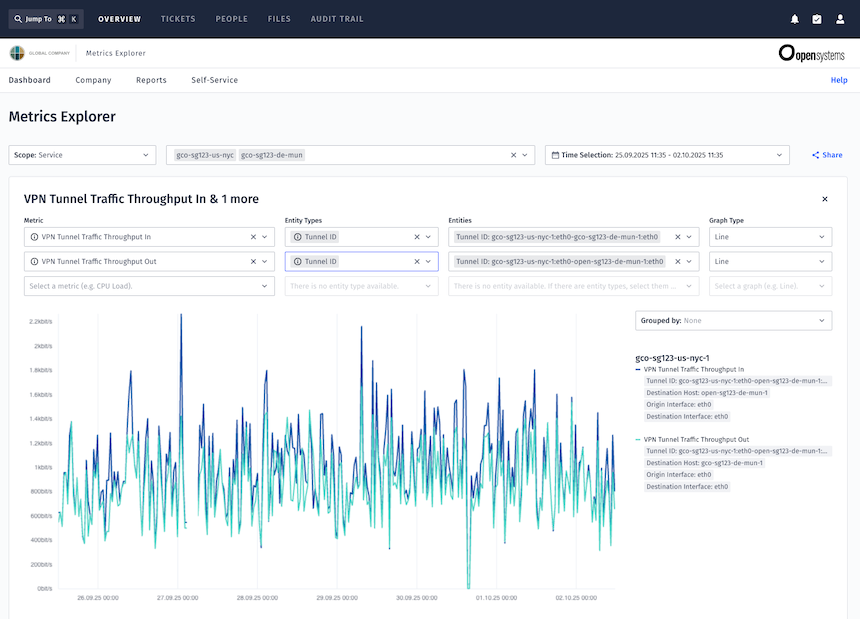Screen dimensions: 860x619
Task: Click the Open Systems logo
Action: [810, 53]
